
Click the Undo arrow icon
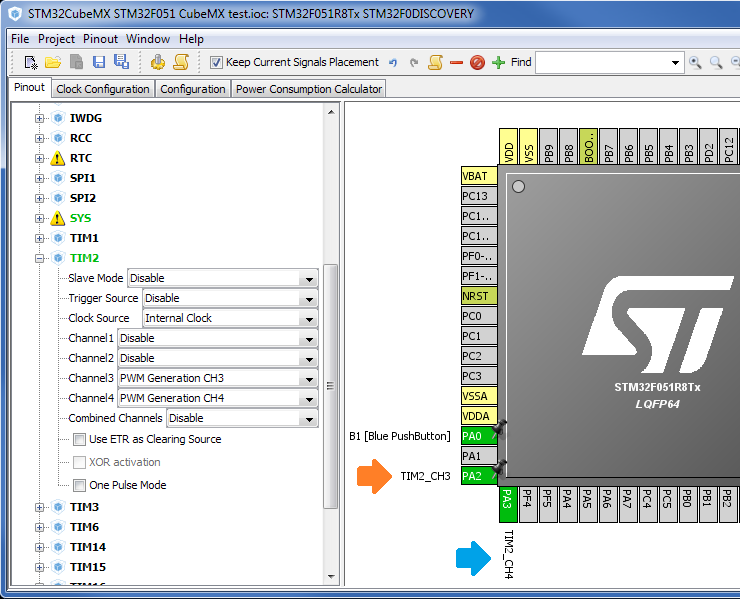(x=393, y=62)
